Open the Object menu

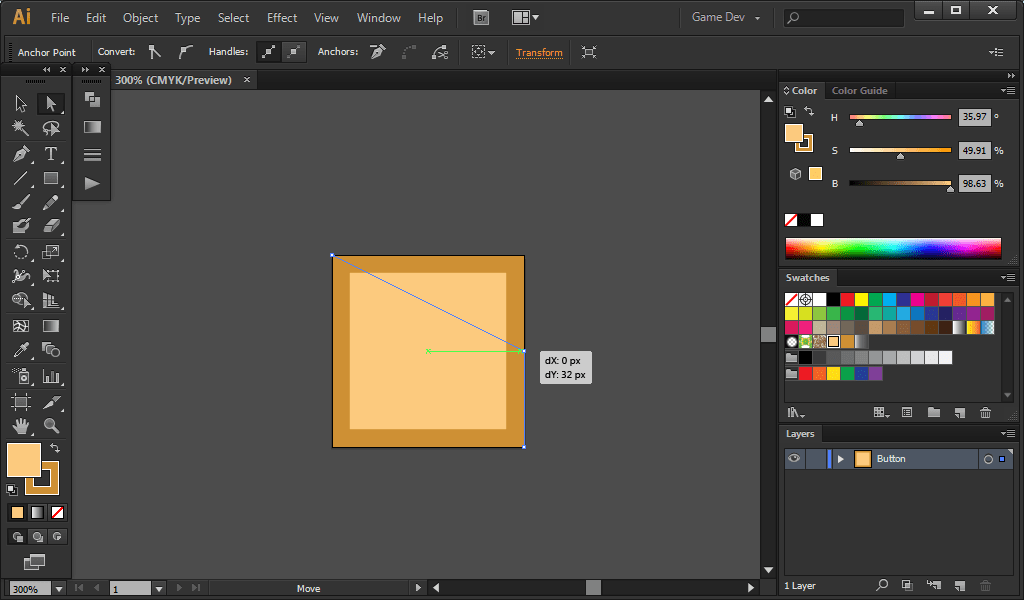pyautogui.click(x=140, y=17)
